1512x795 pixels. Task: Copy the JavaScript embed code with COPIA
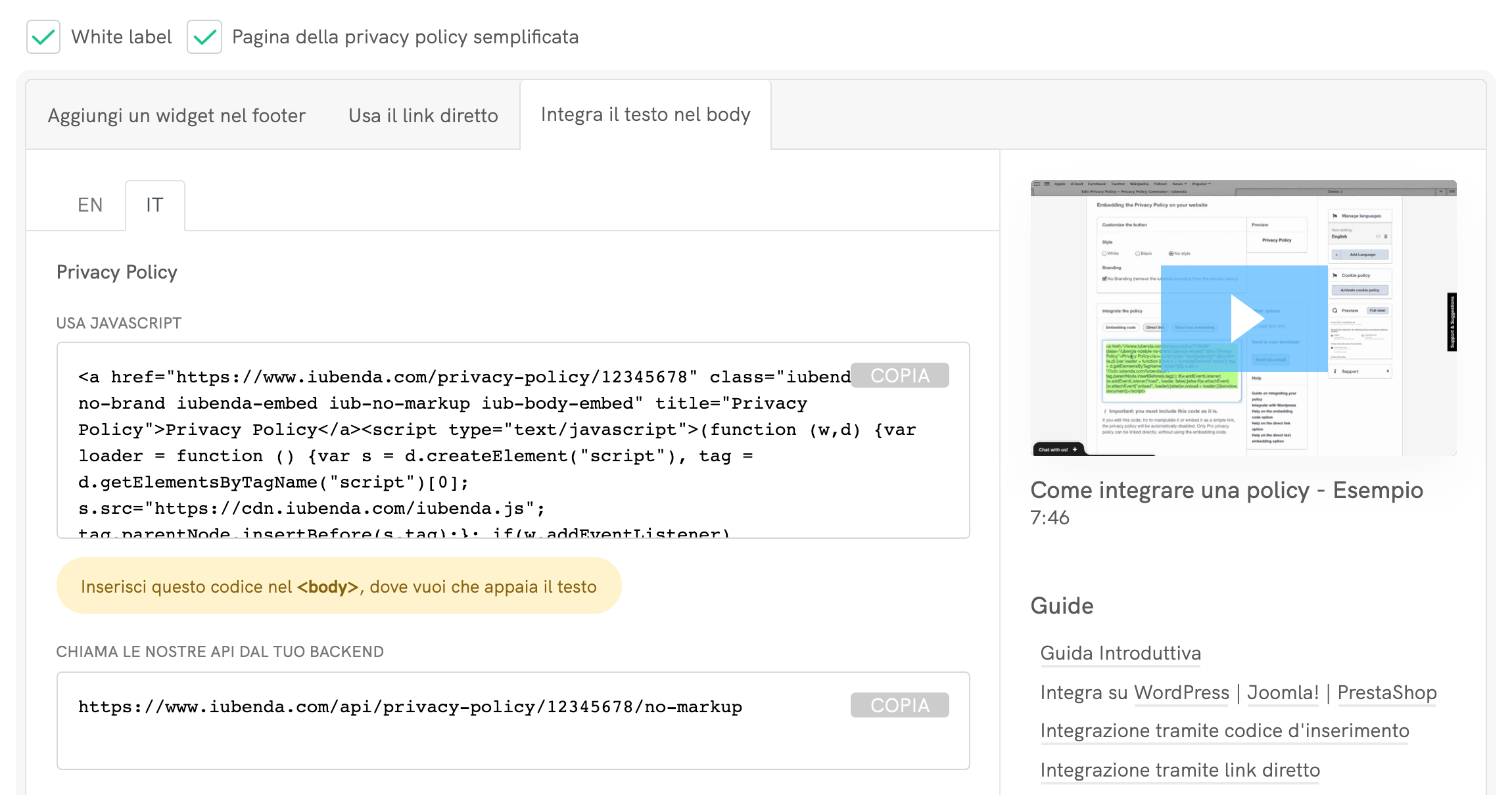point(900,375)
